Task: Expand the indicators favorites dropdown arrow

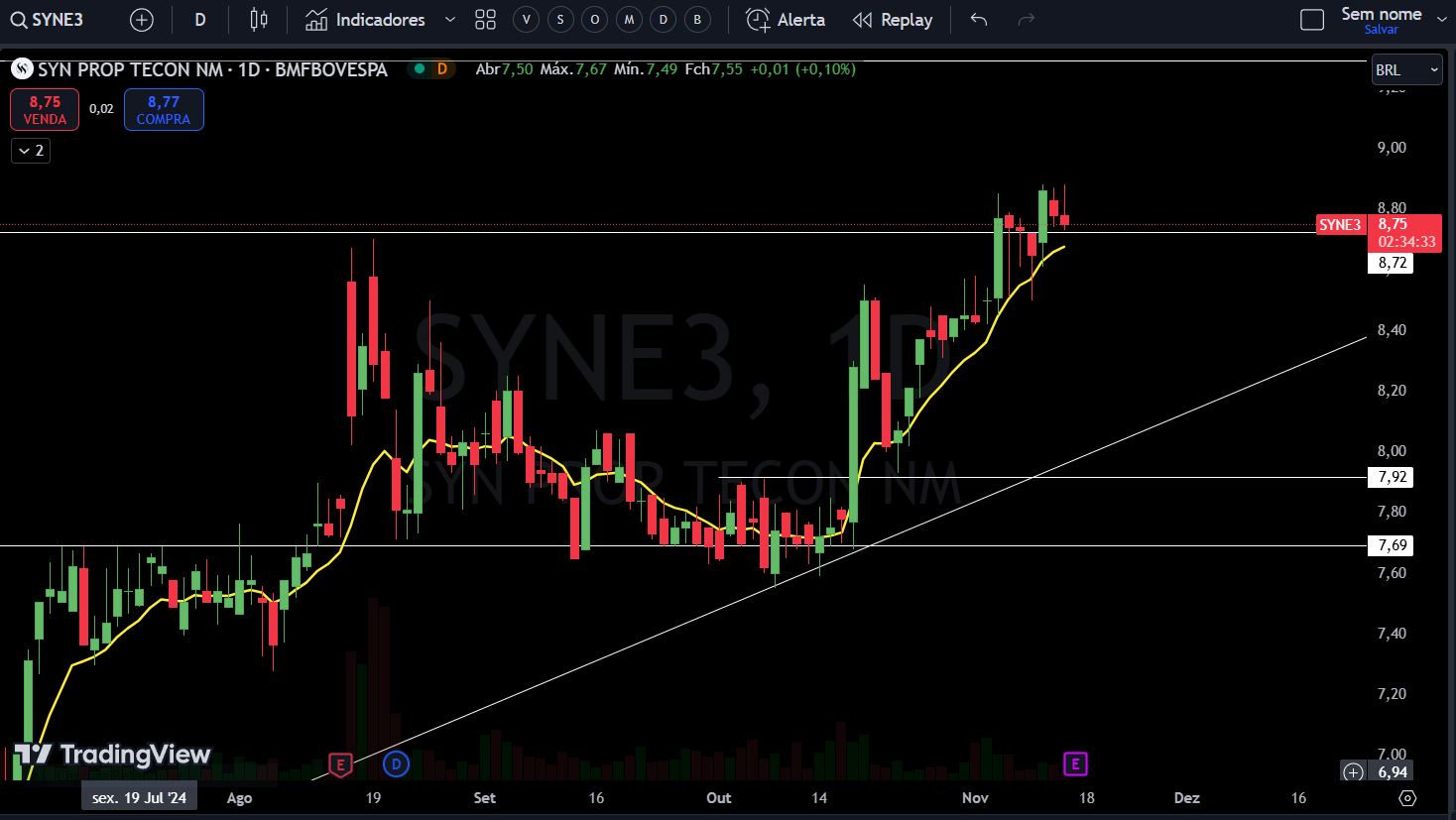Action: point(450,20)
